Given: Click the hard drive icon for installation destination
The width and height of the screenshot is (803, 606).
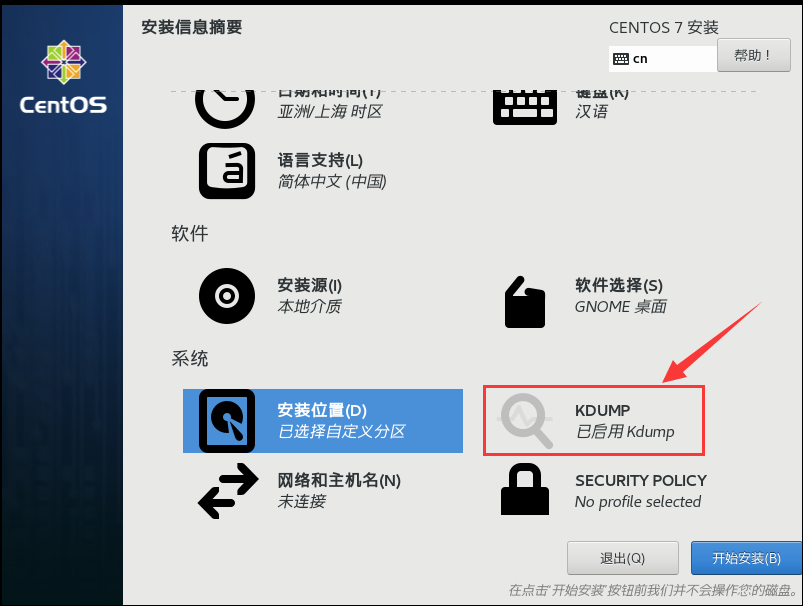Looking at the screenshot, I should 227,421.
